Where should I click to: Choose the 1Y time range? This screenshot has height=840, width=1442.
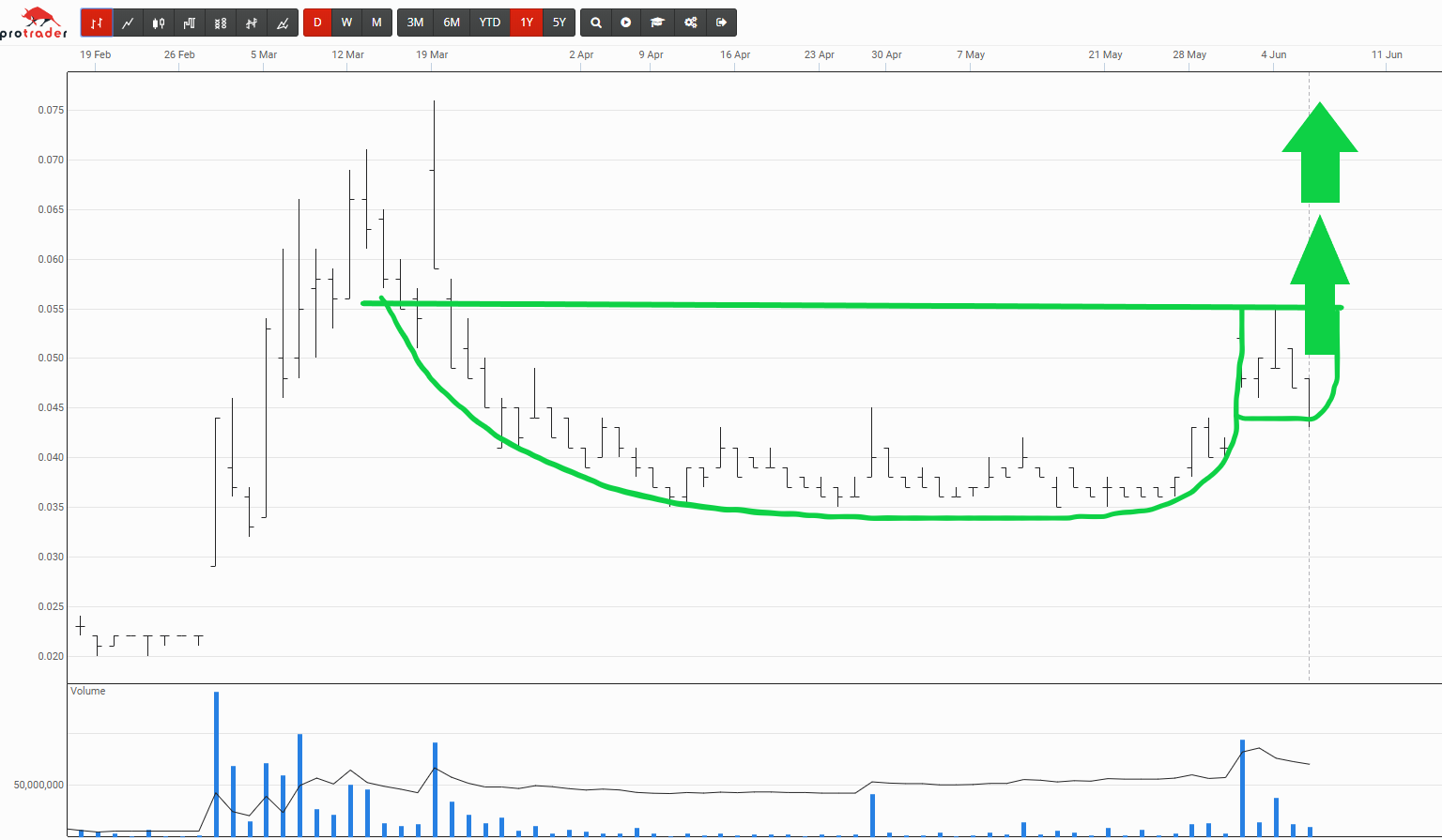[527, 23]
